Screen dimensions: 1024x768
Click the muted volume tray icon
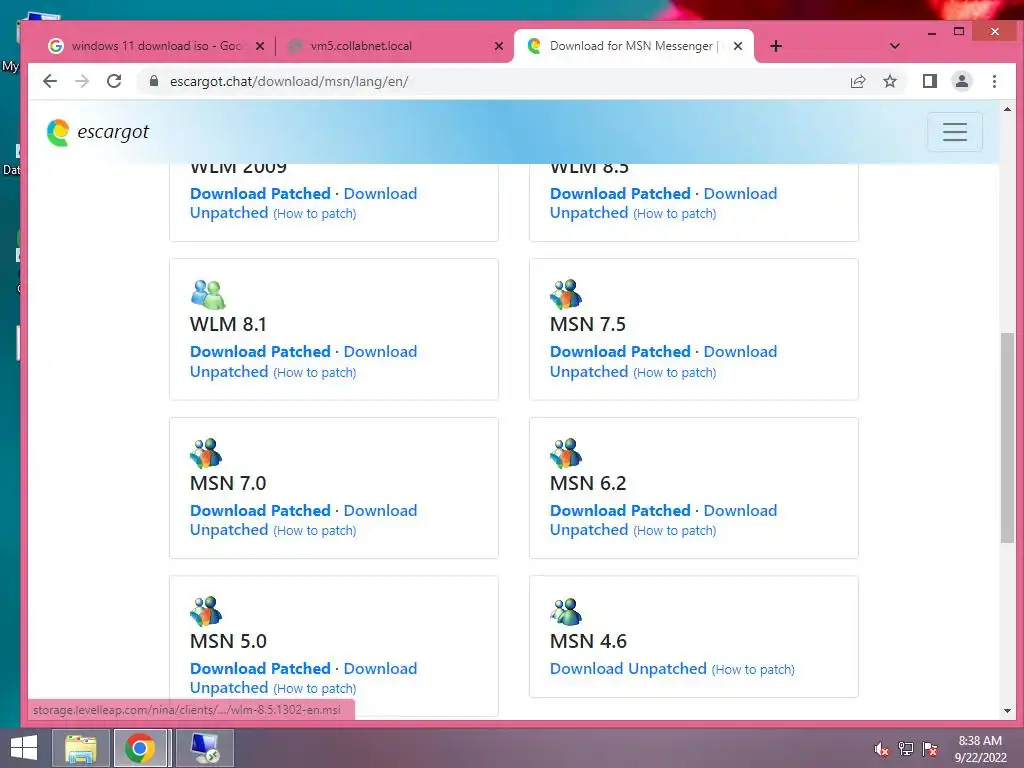tap(881, 749)
